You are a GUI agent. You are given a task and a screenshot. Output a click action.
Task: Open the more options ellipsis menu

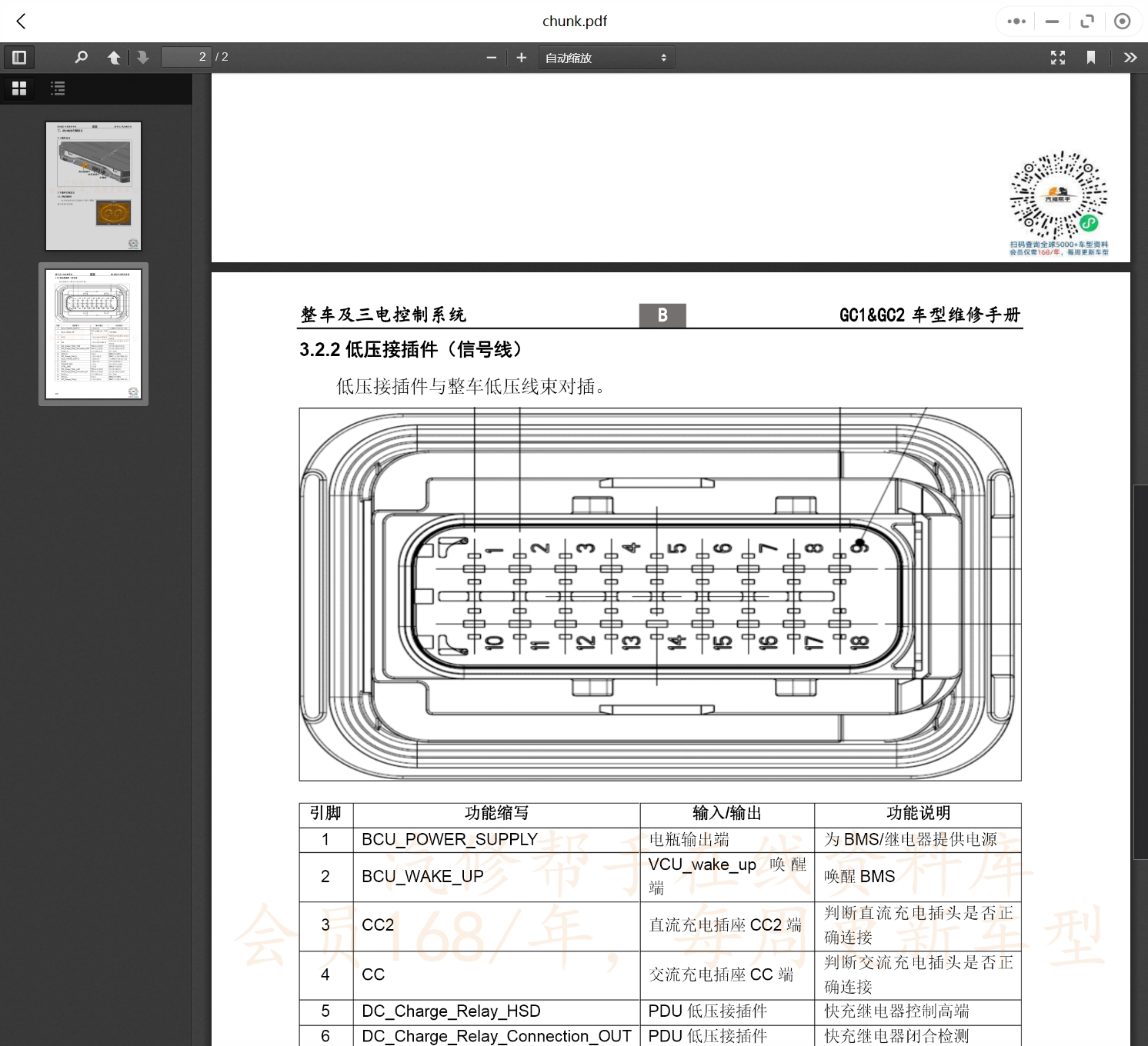pyautogui.click(x=1015, y=21)
